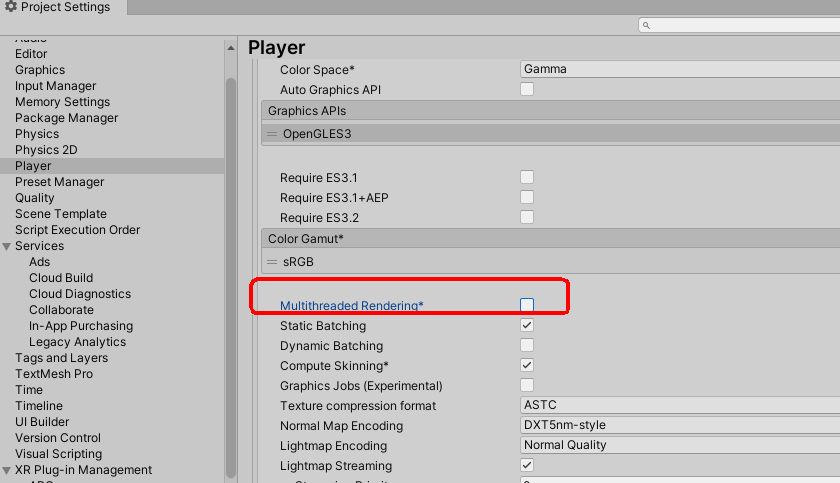Open Legacy Analytics under Services
The image size is (840, 483).
(x=77, y=342)
